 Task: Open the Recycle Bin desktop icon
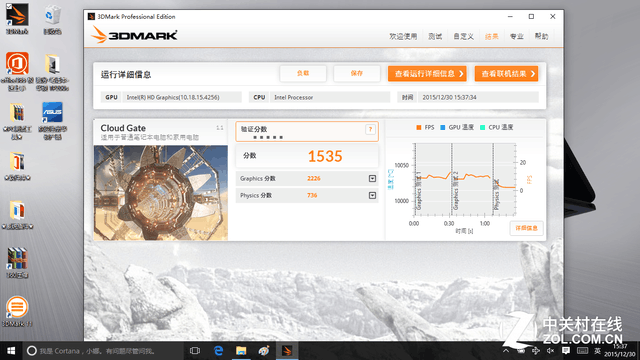(52, 18)
